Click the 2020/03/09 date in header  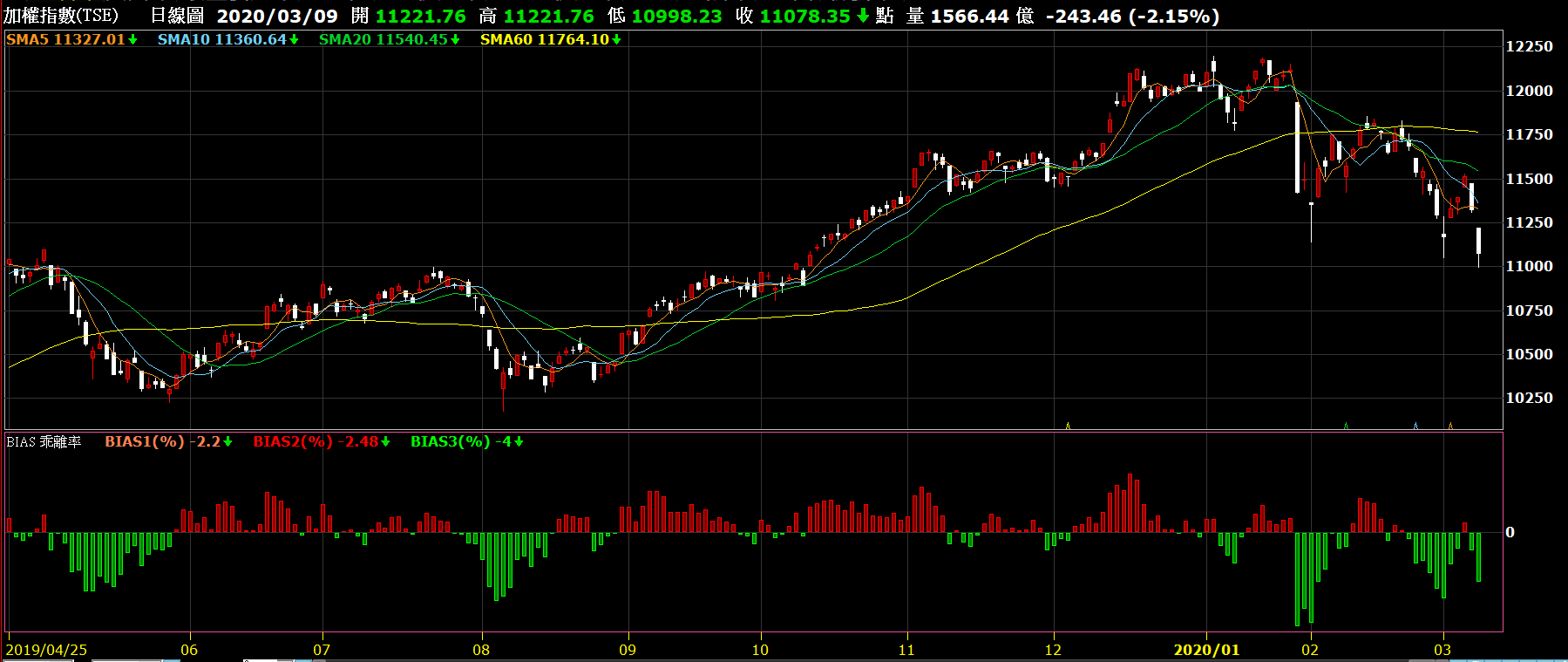pyautogui.click(x=277, y=17)
